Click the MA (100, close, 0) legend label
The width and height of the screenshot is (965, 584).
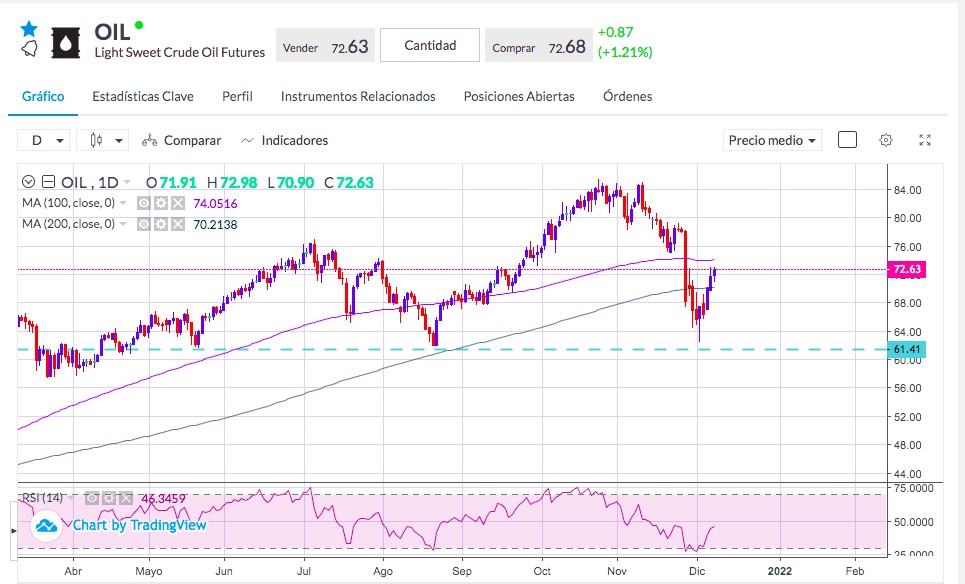68,203
